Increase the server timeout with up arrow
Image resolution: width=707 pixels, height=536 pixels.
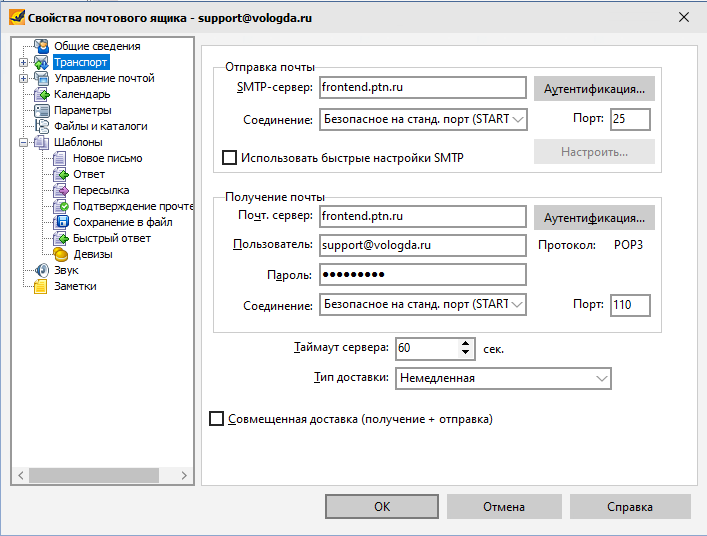tap(465, 343)
